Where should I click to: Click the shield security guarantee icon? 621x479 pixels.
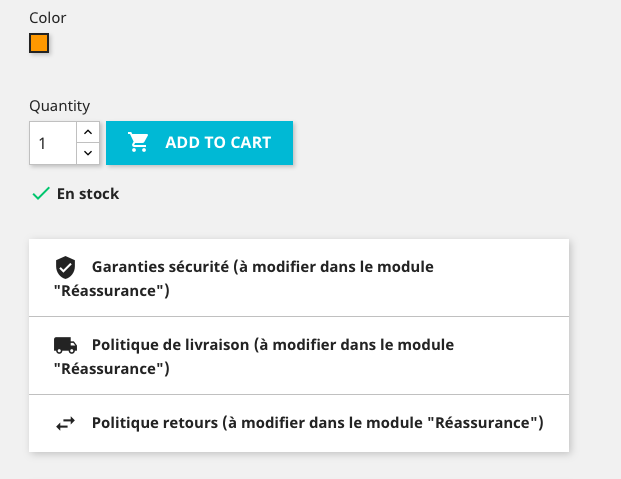point(65,268)
